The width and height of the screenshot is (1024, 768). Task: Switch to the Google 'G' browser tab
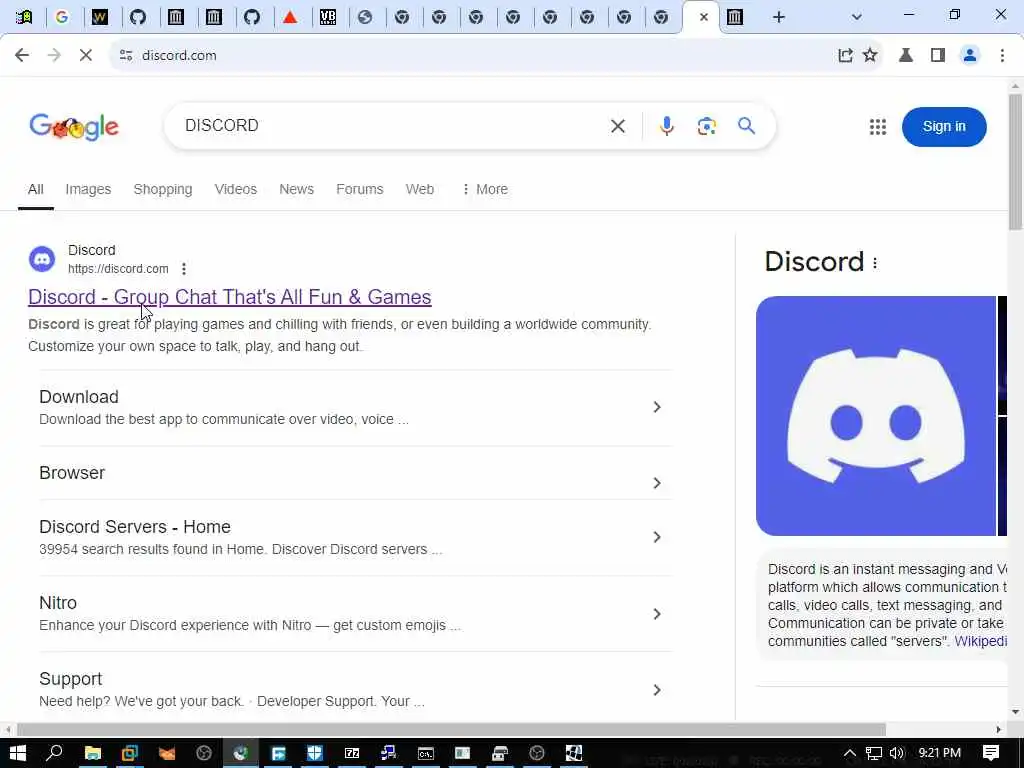[62, 17]
